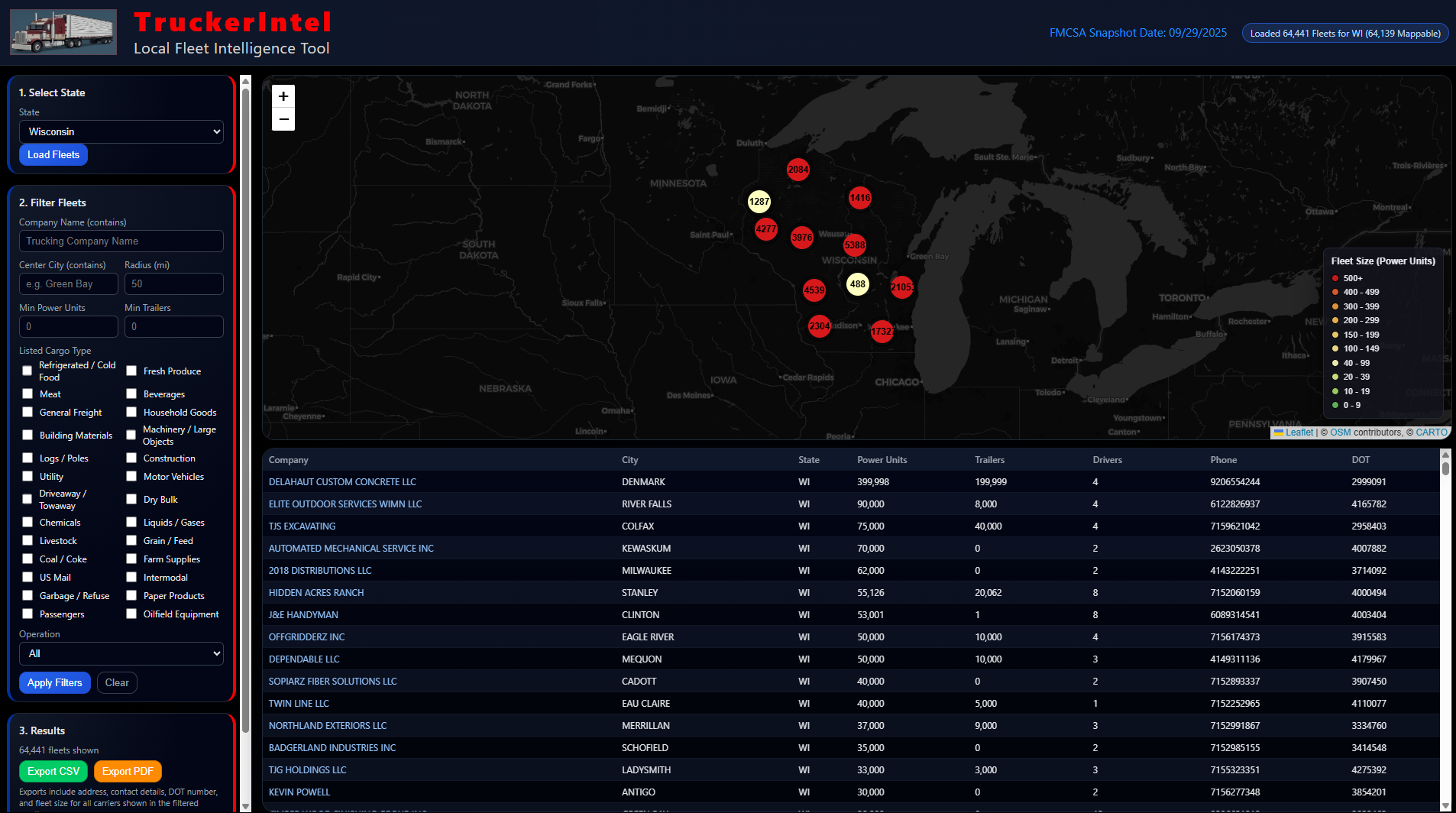Viewport: 1456px width, 813px height.
Task: Open the 5388 fleet cluster marker
Action: (856, 245)
